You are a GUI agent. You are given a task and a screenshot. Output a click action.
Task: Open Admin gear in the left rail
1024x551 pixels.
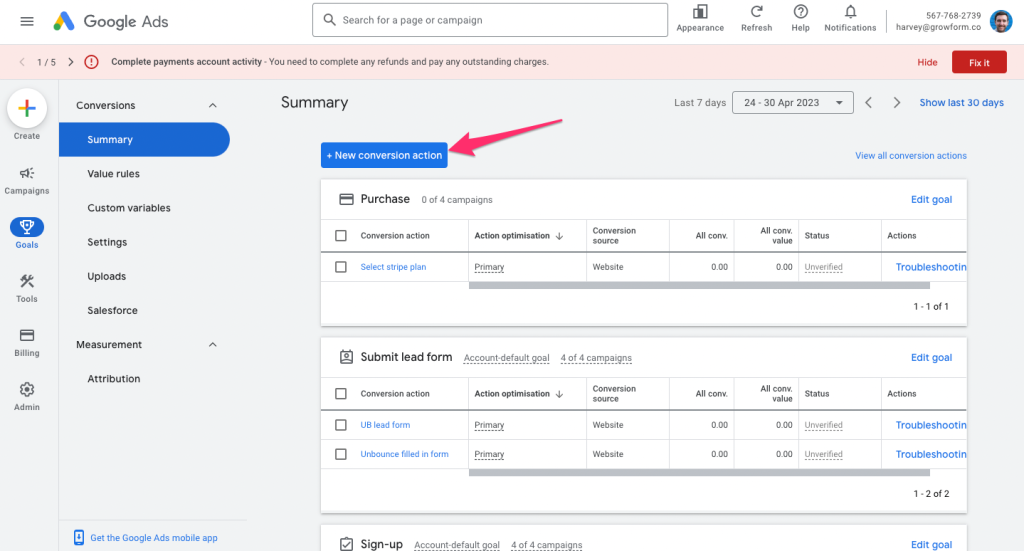click(27, 396)
